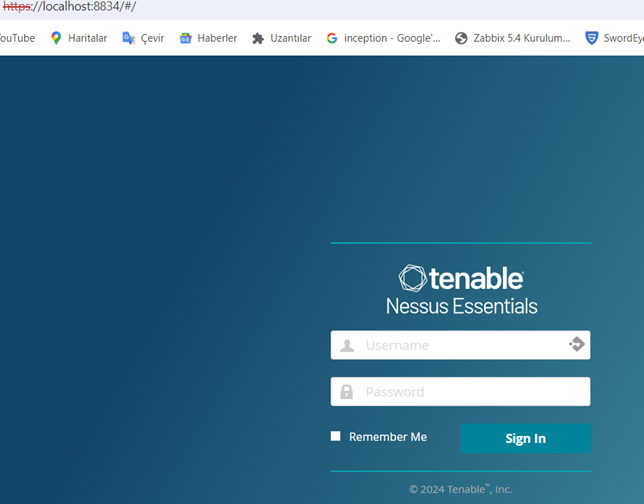Open the Haritalar maps bookmark
This screenshot has height=504, width=644.
pos(78,38)
